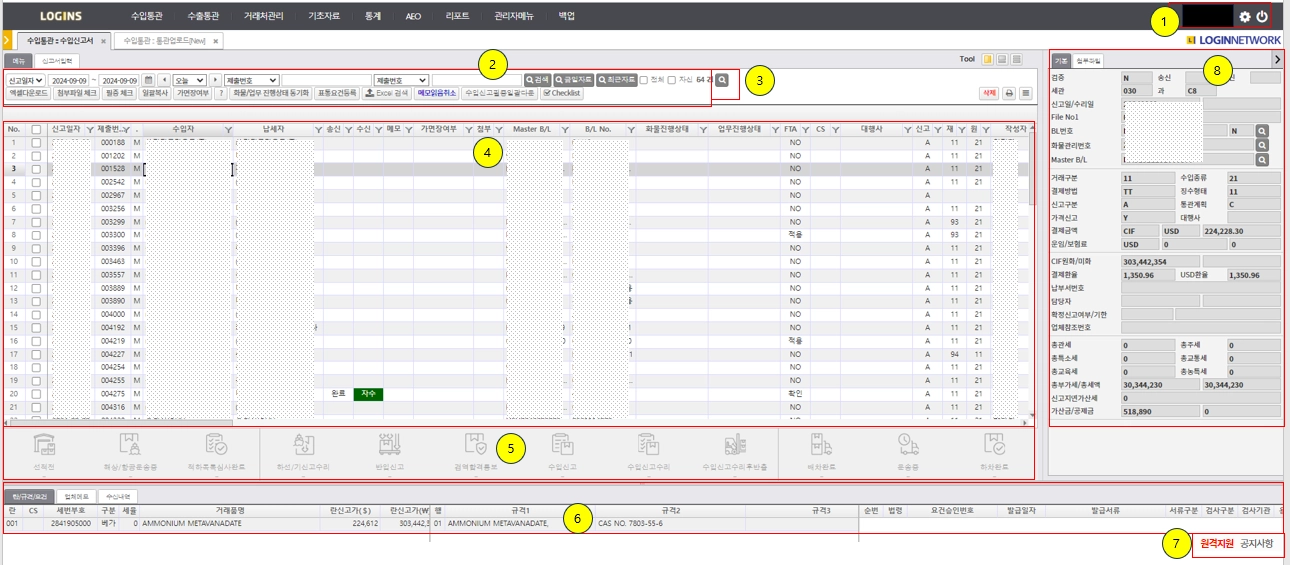Switch to the 첨부파일 tab
Image resolution: width=1290 pixels, height=565 pixels.
pos(1088,61)
